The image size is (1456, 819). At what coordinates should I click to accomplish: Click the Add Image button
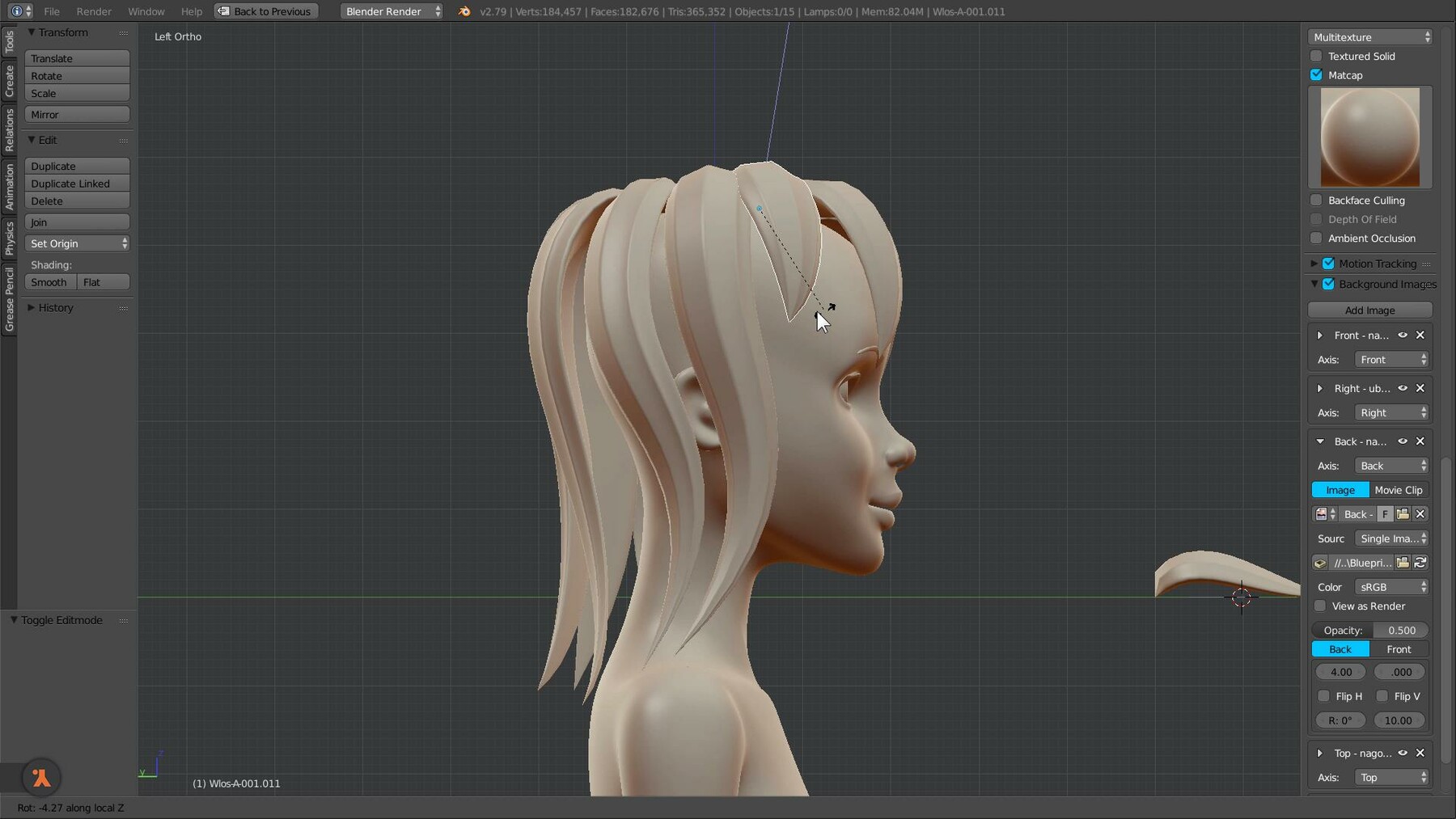click(x=1371, y=310)
